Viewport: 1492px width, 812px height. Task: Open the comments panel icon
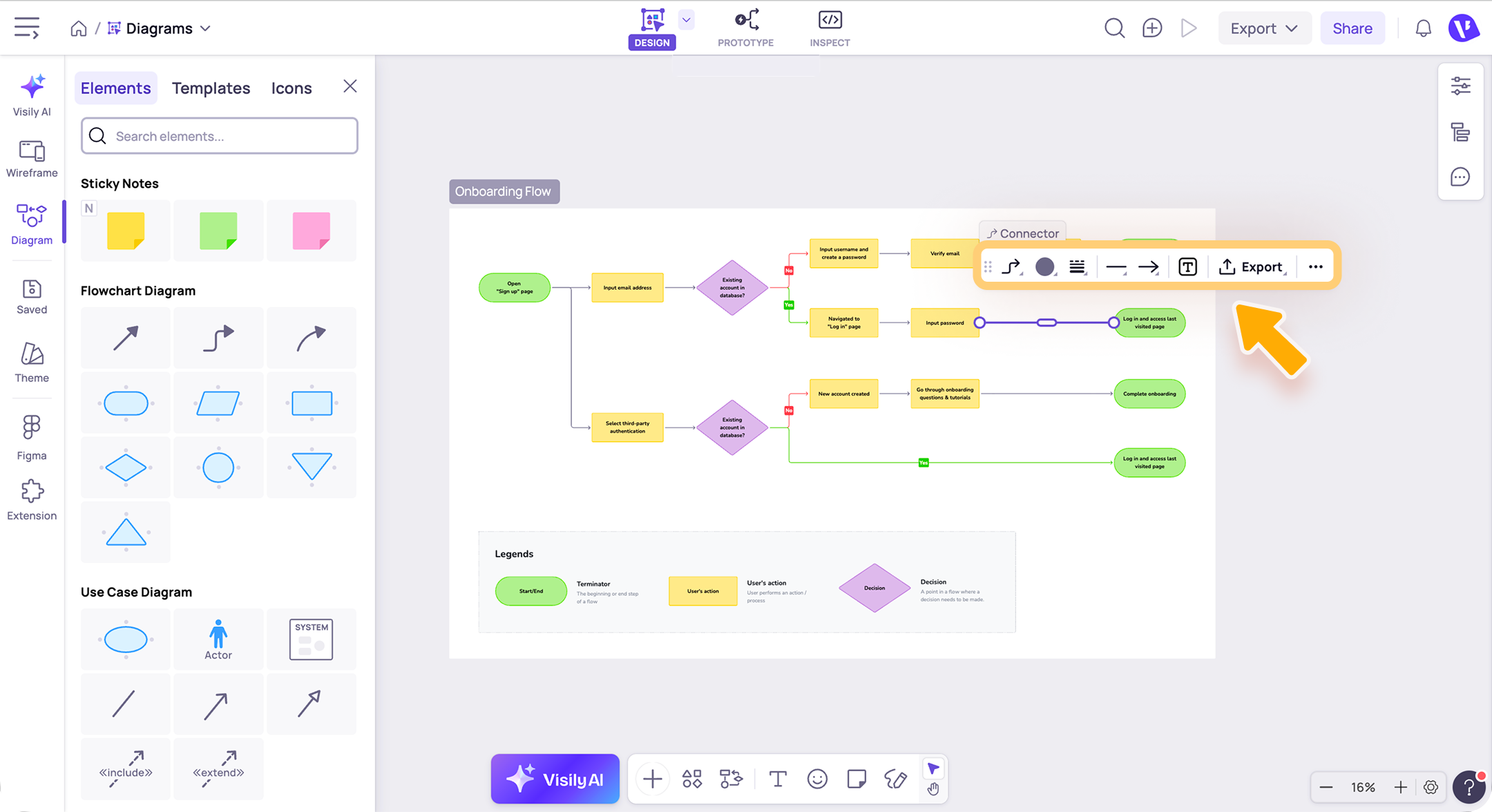click(x=1460, y=177)
